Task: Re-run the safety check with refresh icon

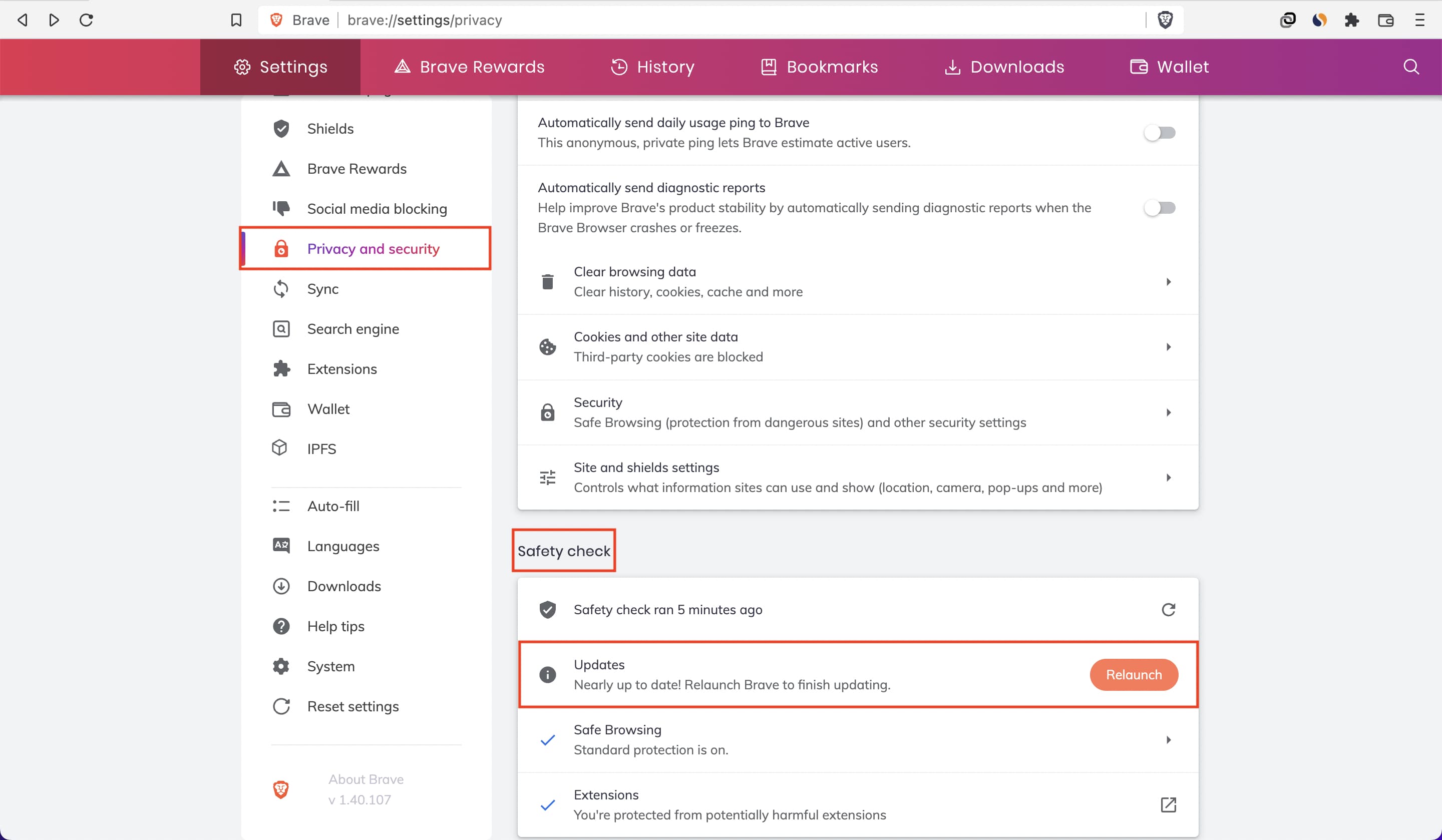Action: point(1169,609)
